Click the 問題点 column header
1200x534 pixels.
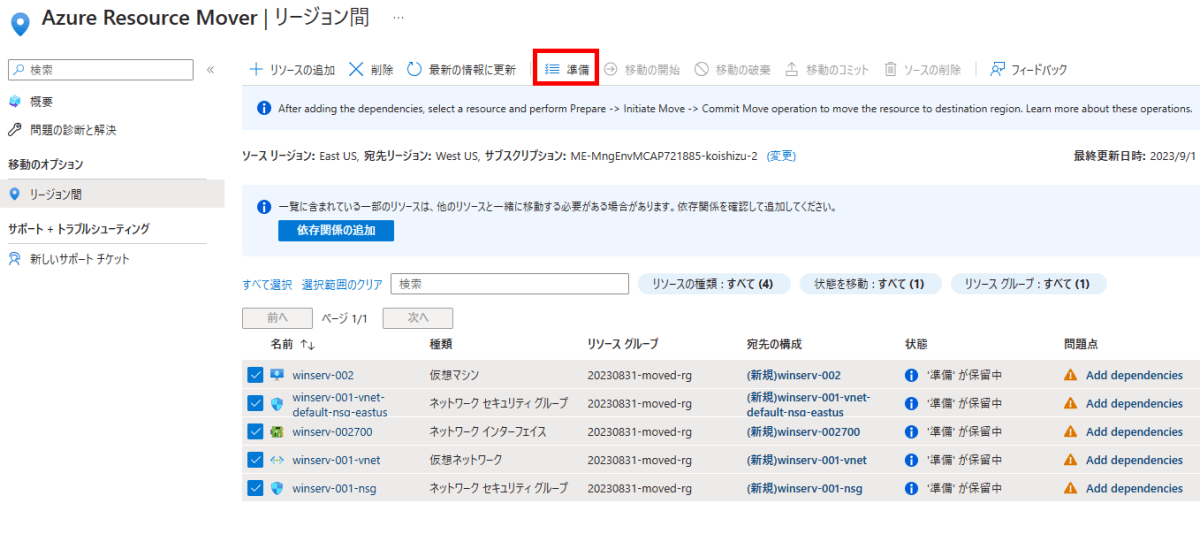click(x=1081, y=344)
